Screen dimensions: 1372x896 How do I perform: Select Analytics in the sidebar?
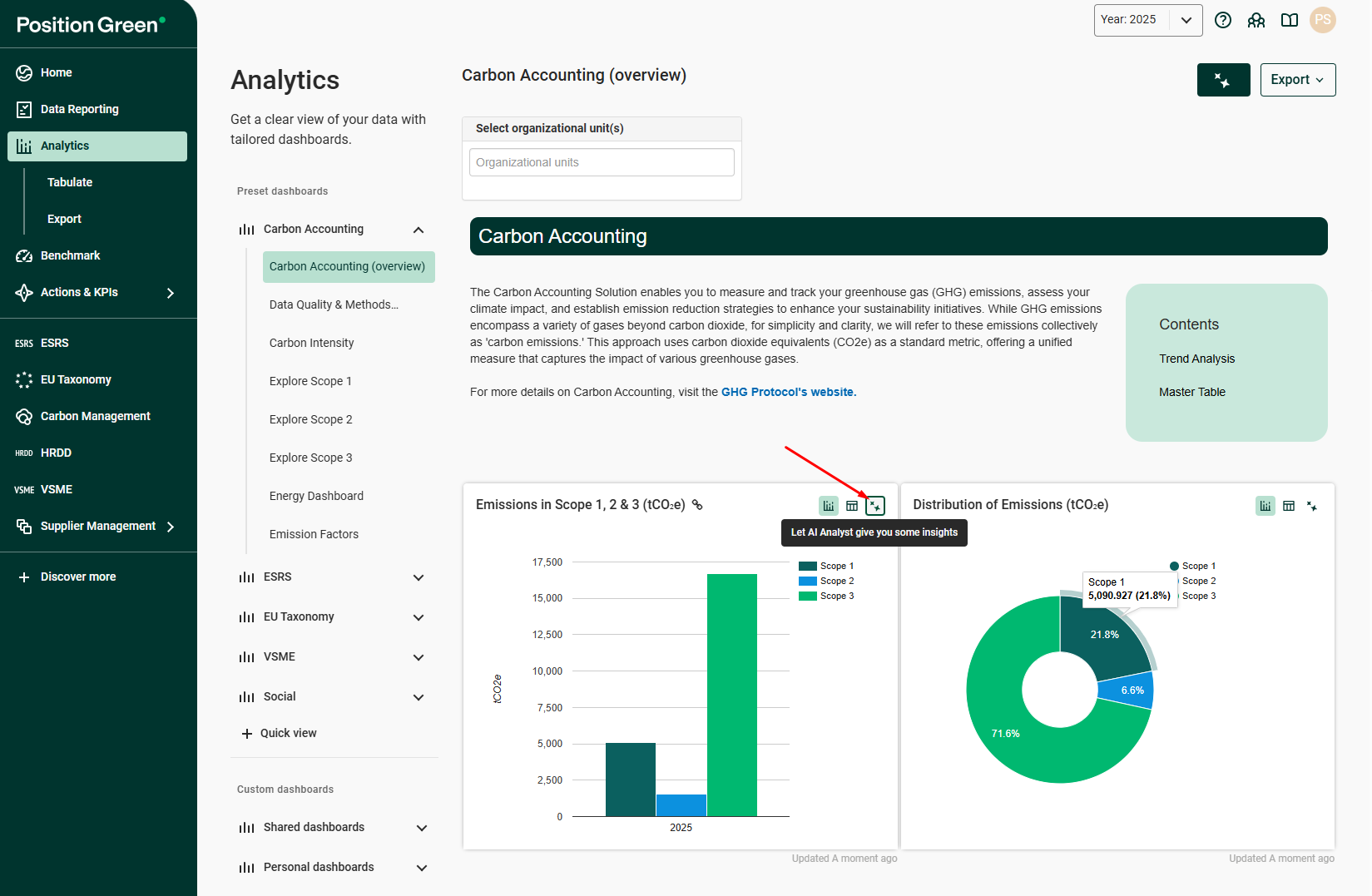(x=97, y=146)
